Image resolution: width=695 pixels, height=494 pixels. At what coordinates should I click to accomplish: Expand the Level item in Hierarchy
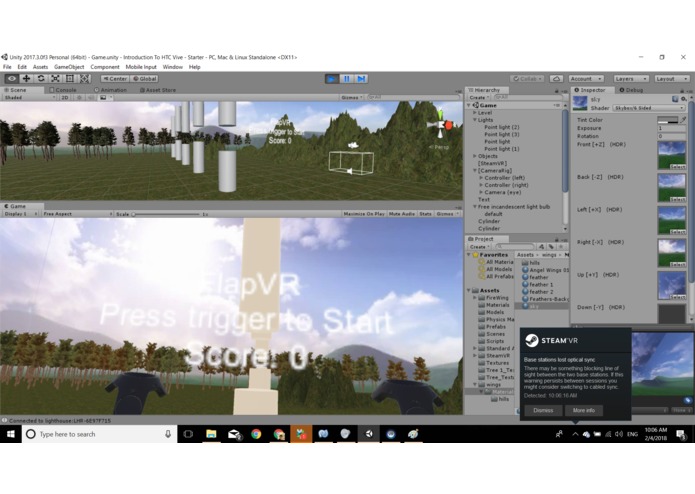click(475, 113)
